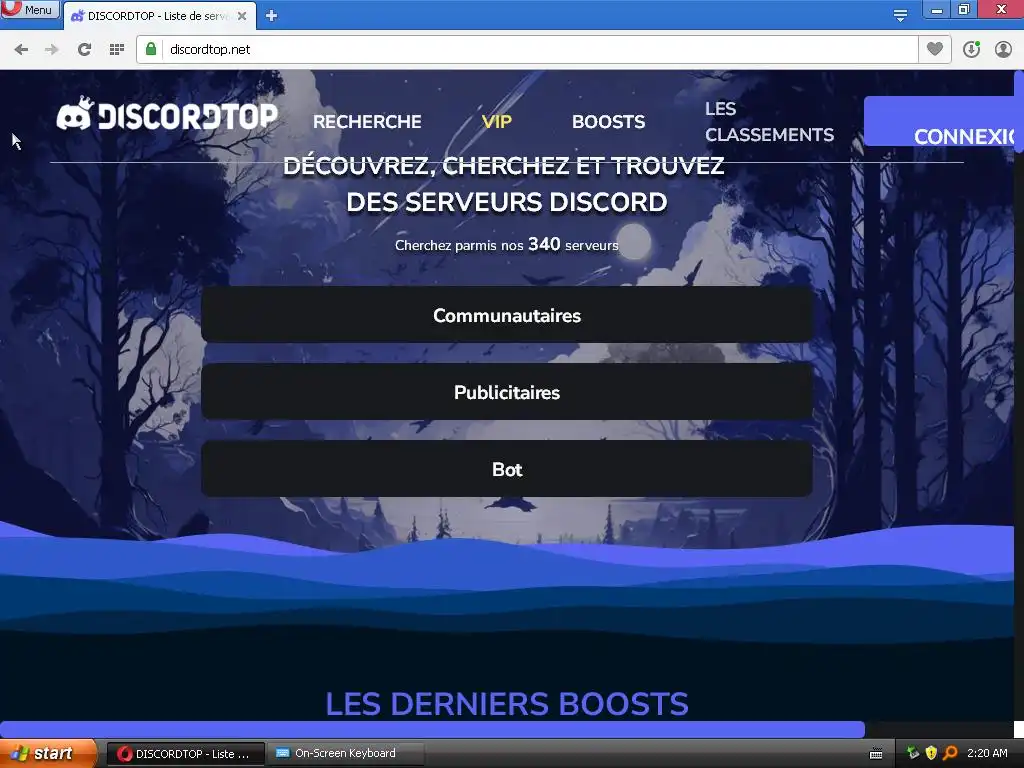Switch to DISCORDTOP taskbar item

point(185,754)
